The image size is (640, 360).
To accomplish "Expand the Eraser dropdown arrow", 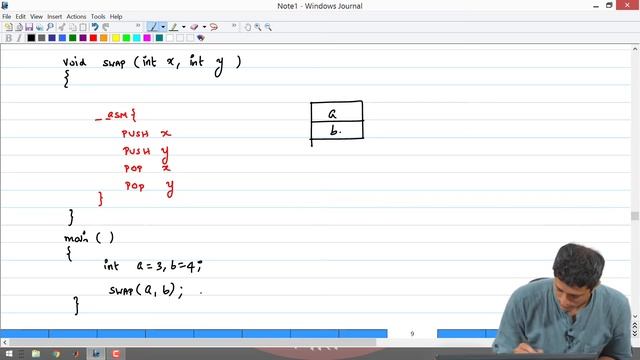I will coord(204,27).
